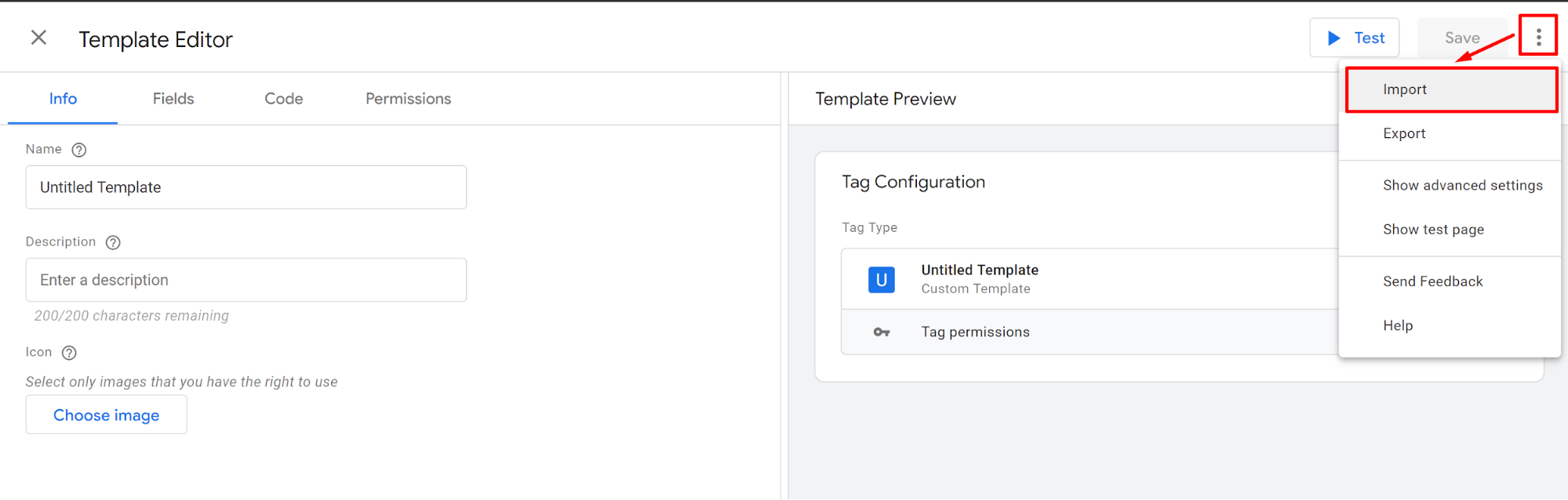Click into the Untitled Template name field
The image size is (1568, 500).
click(x=246, y=187)
